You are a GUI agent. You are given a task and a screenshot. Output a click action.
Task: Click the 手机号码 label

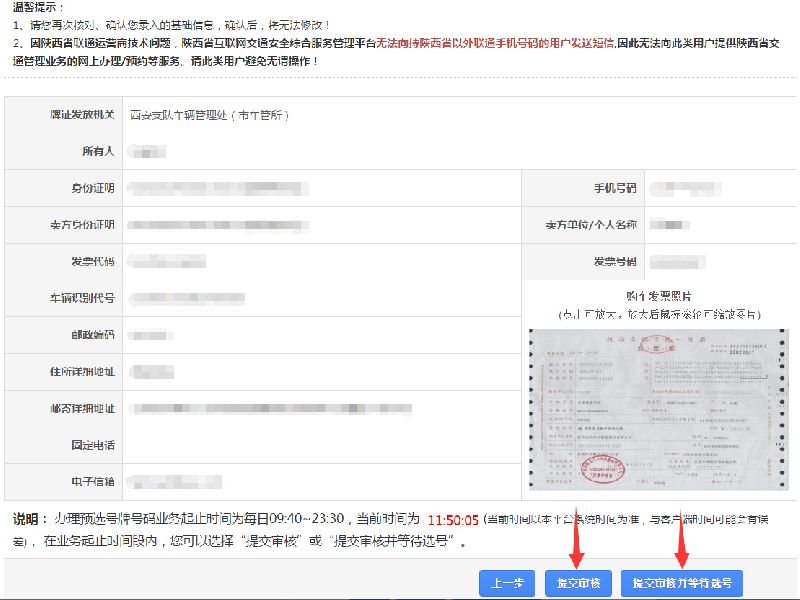pos(615,188)
